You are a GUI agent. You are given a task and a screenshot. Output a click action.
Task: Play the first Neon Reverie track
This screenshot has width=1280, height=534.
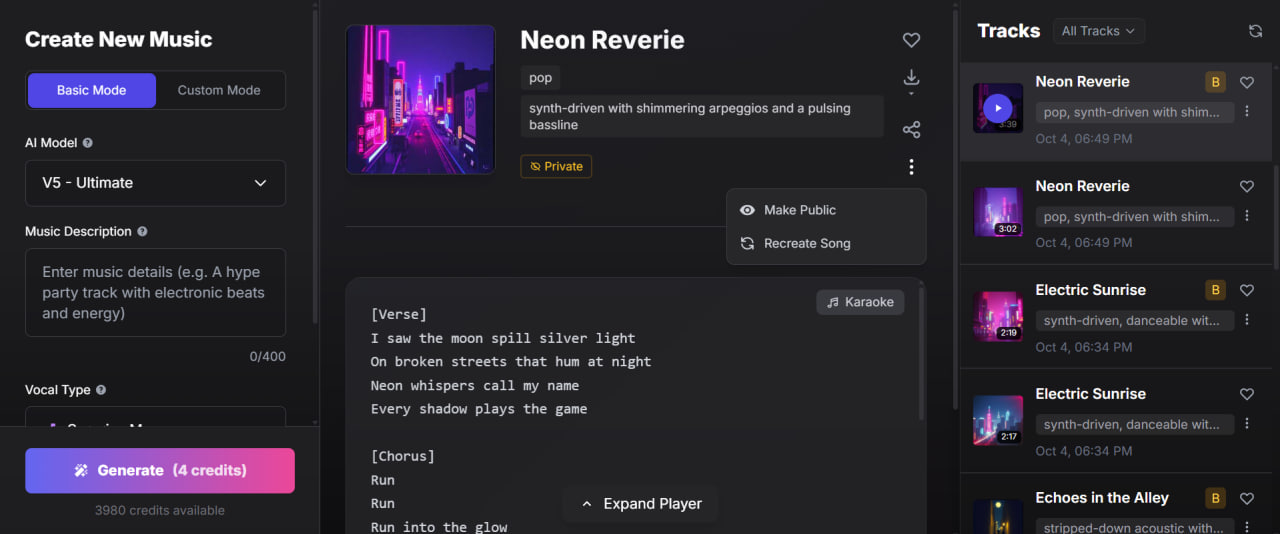point(997,108)
